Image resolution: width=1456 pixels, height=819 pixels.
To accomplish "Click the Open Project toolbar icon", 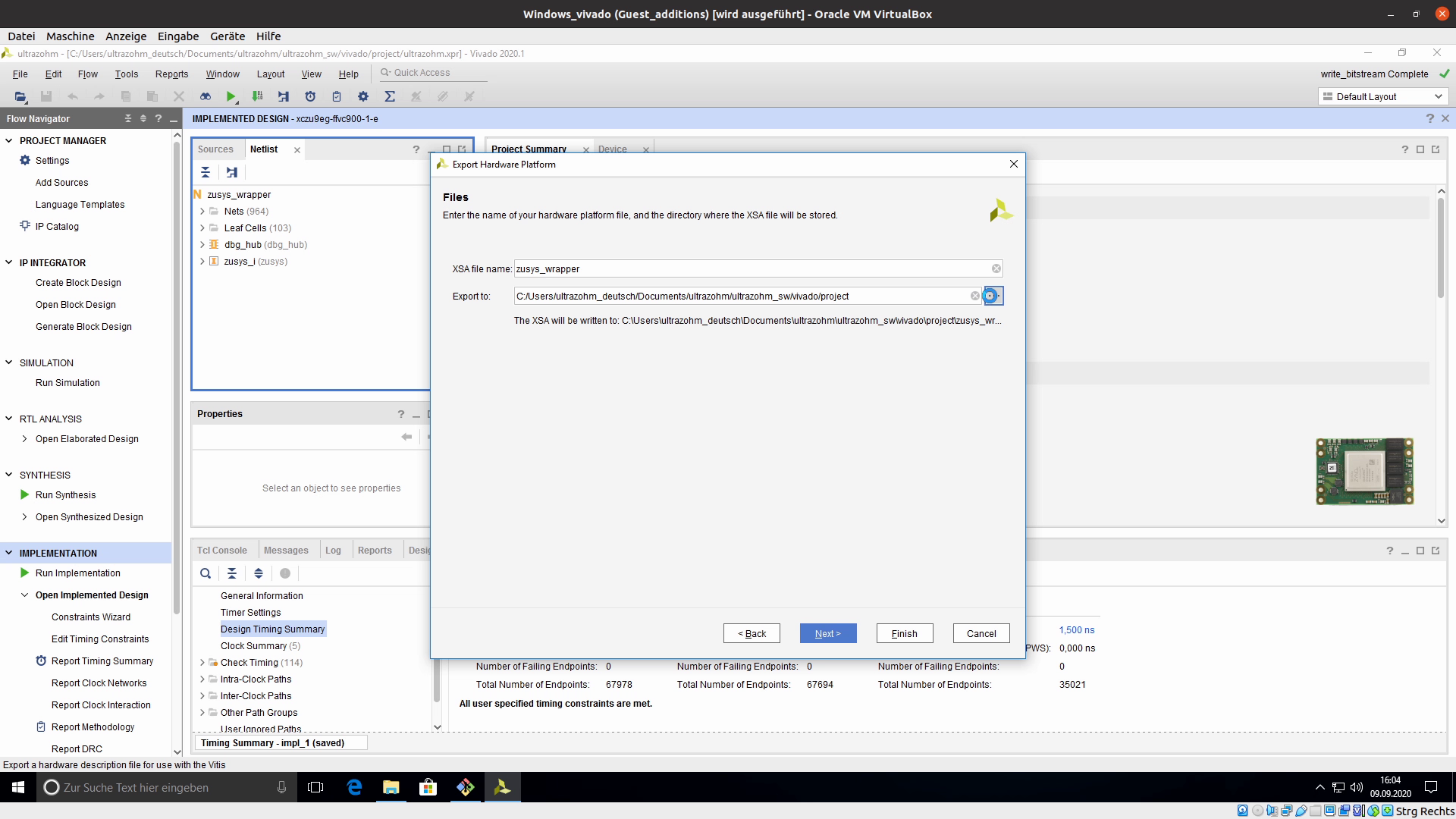I will [x=20, y=96].
